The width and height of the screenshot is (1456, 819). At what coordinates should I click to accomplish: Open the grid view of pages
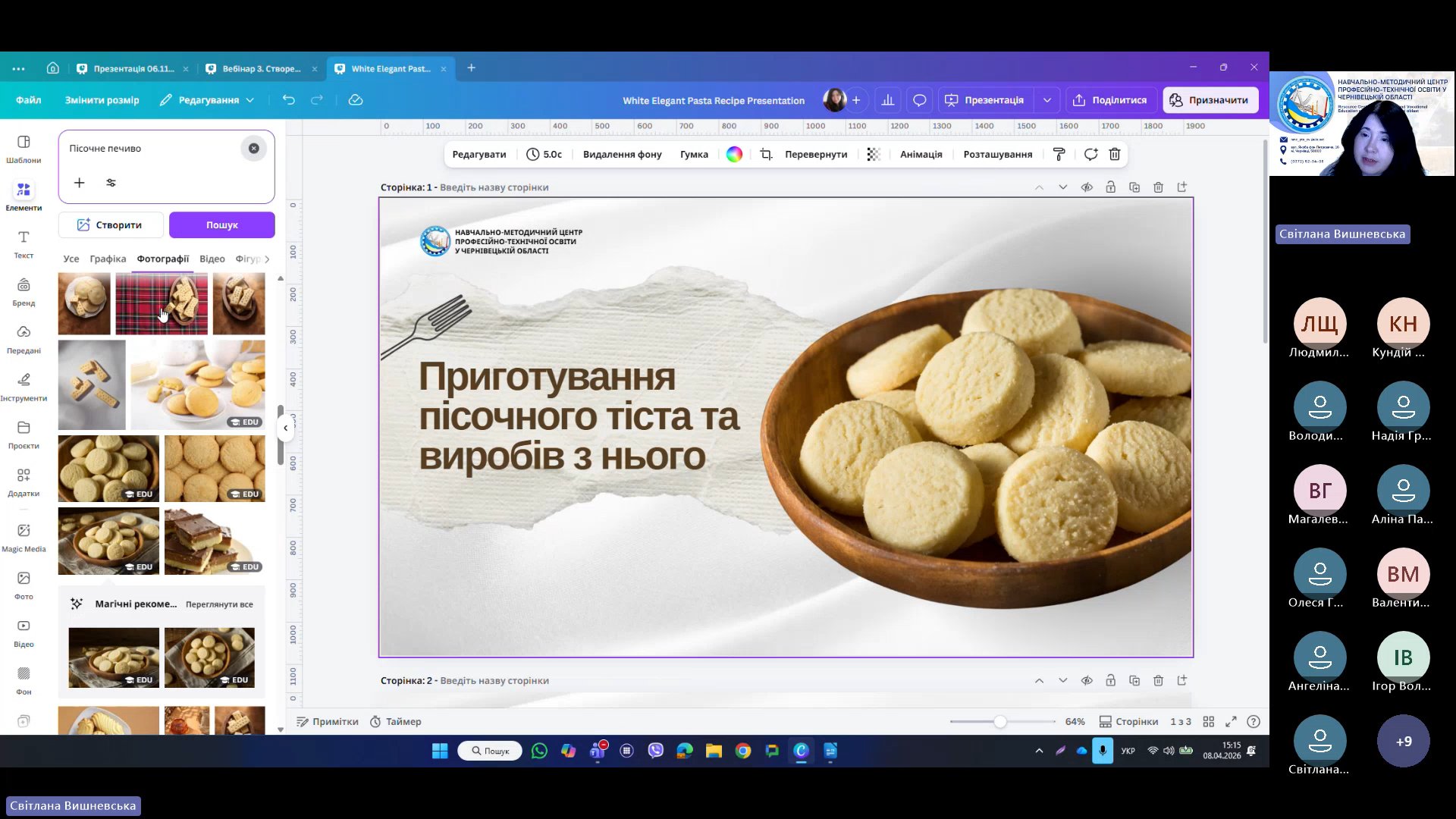point(1209,721)
